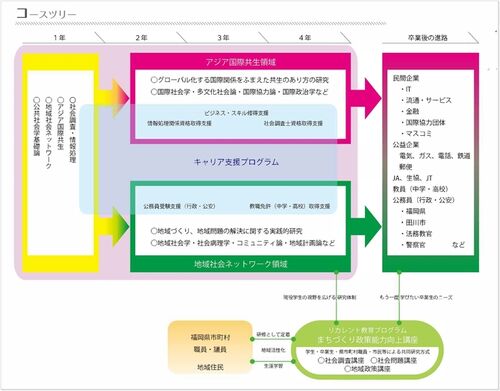Image resolution: width=500 pixels, height=391 pixels.
Task: Click 社会調査士資格取得支援 text
Action: tap(293, 123)
